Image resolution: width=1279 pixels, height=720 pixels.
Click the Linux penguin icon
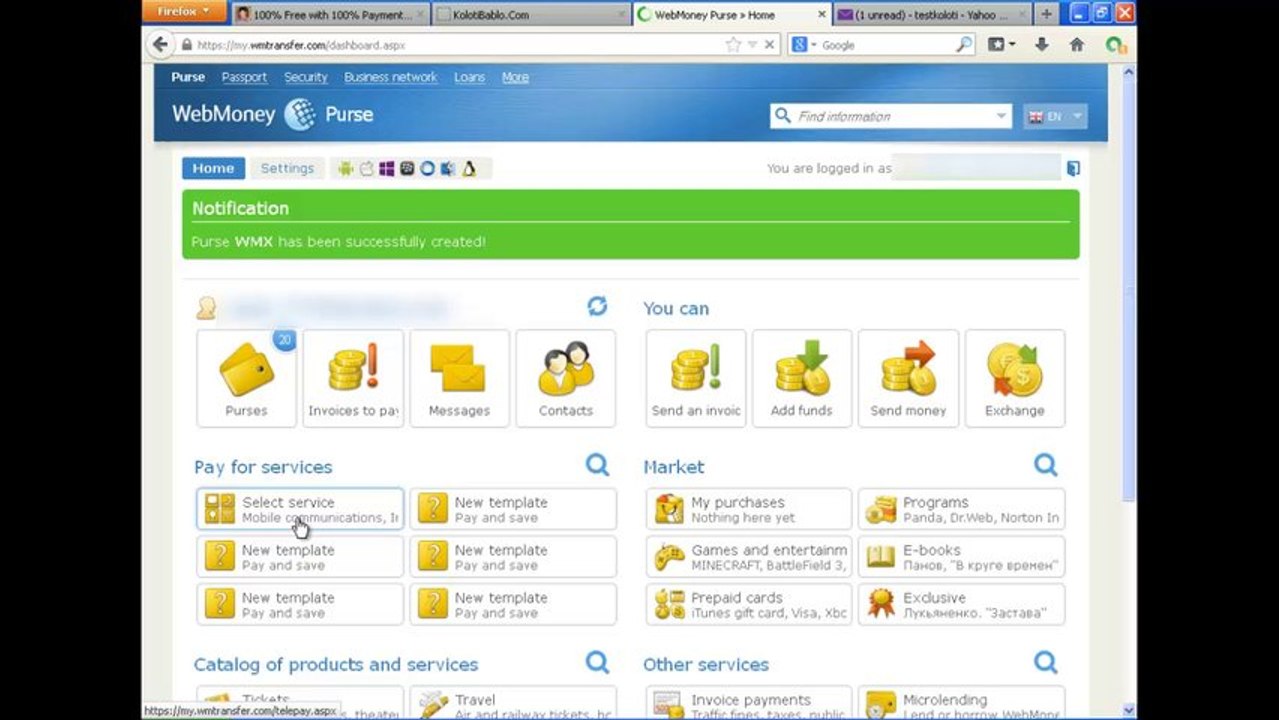[468, 168]
